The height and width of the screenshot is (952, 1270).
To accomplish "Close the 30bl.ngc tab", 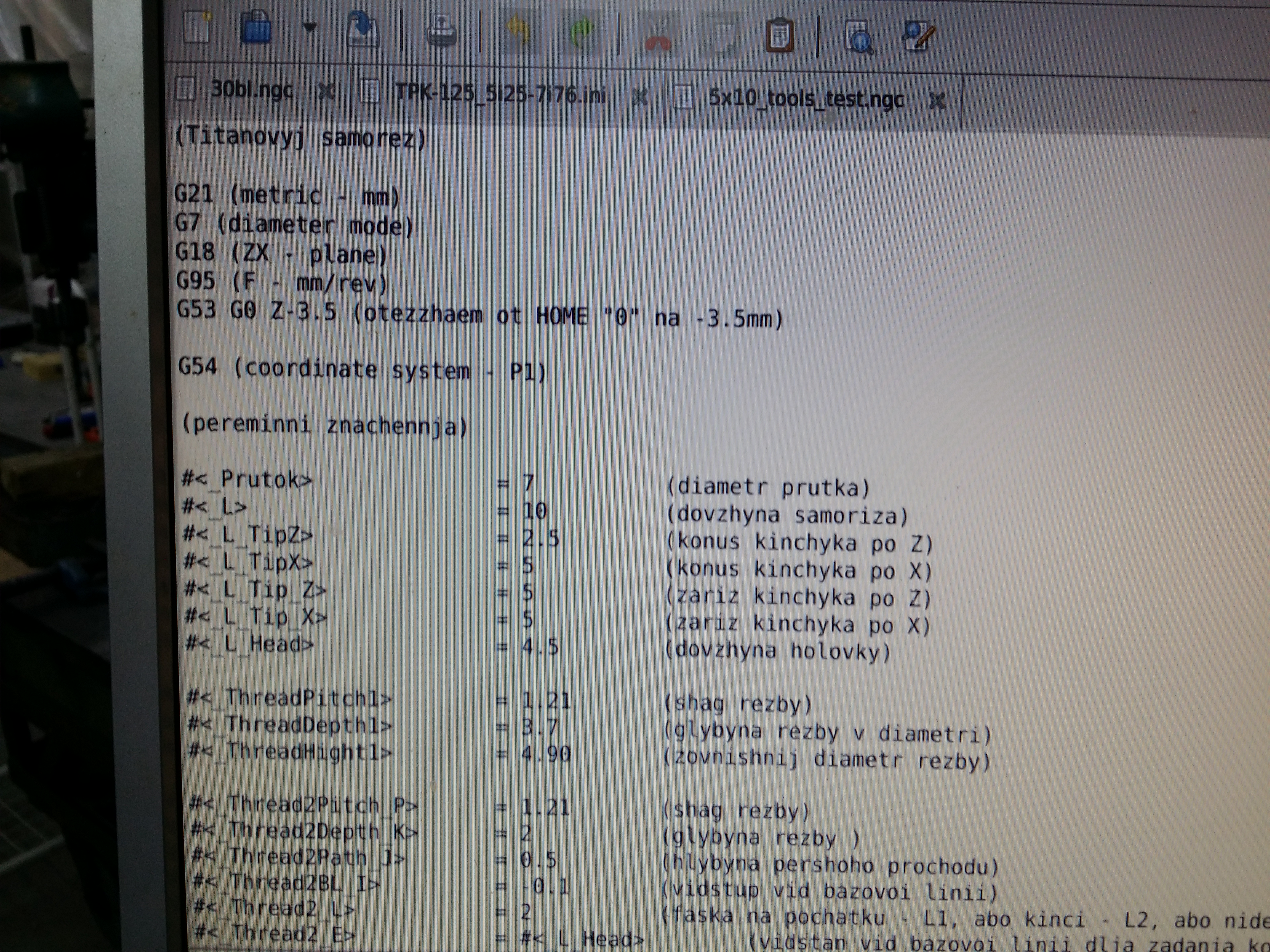I will pos(325,91).
